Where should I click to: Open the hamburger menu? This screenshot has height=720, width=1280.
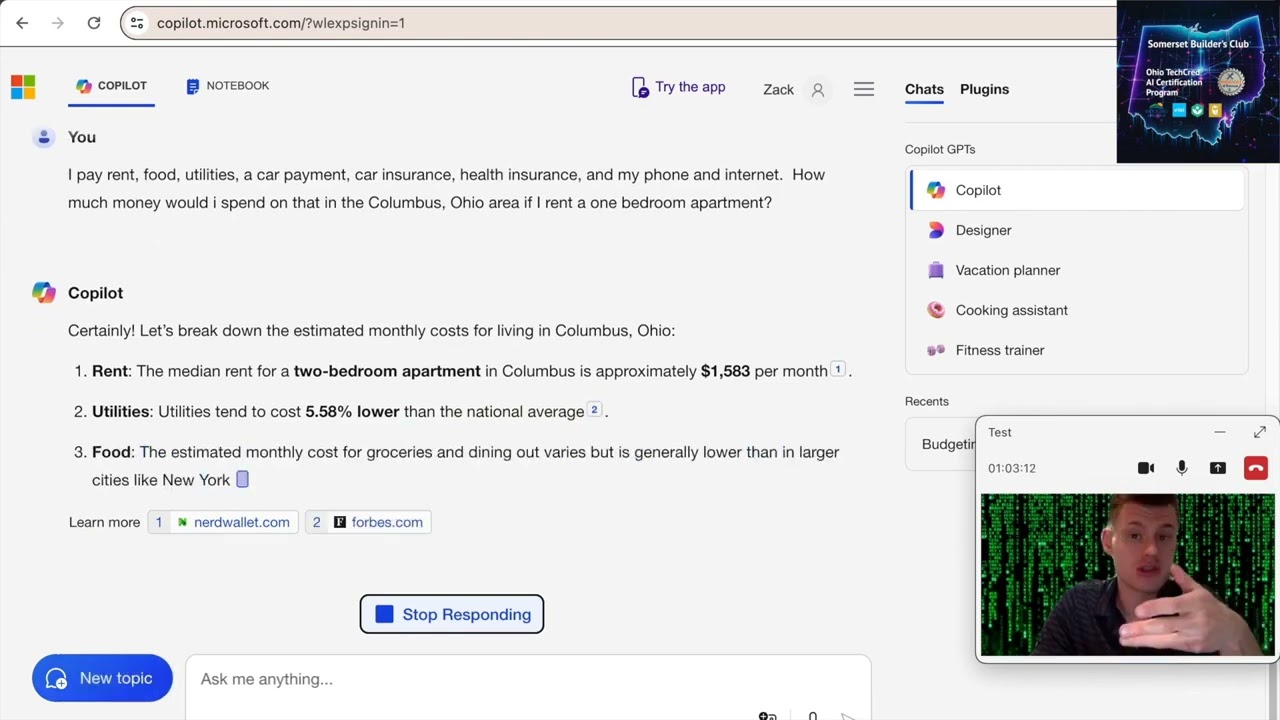[864, 90]
